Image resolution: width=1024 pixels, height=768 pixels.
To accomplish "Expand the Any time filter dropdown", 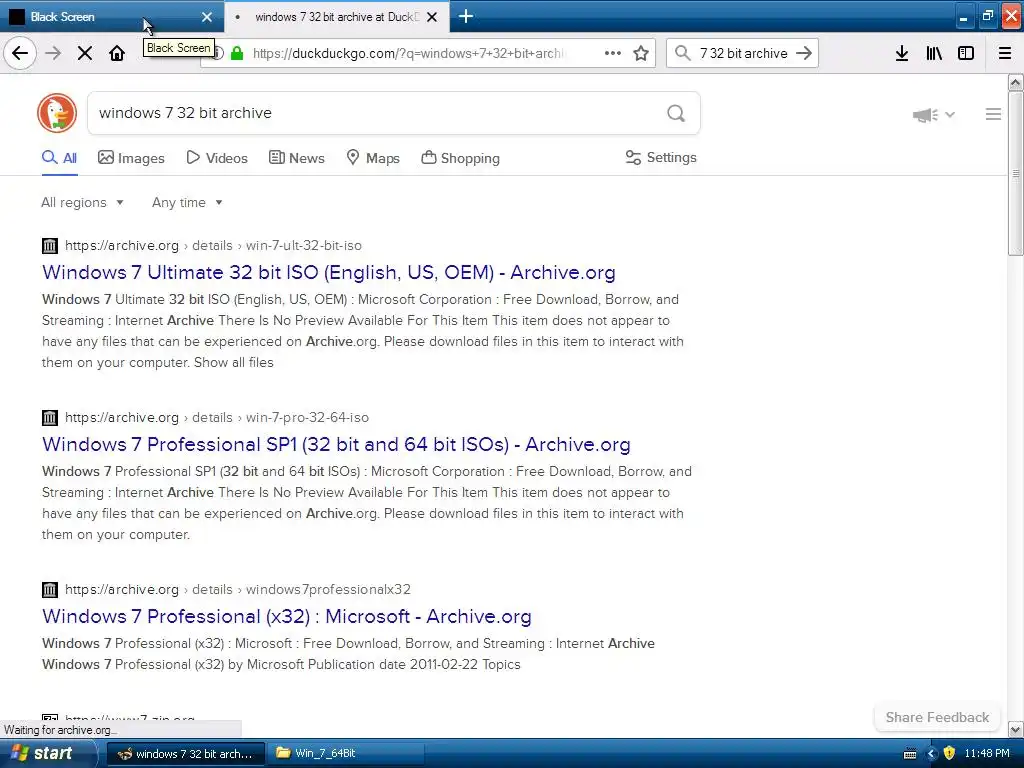I will click(187, 202).
